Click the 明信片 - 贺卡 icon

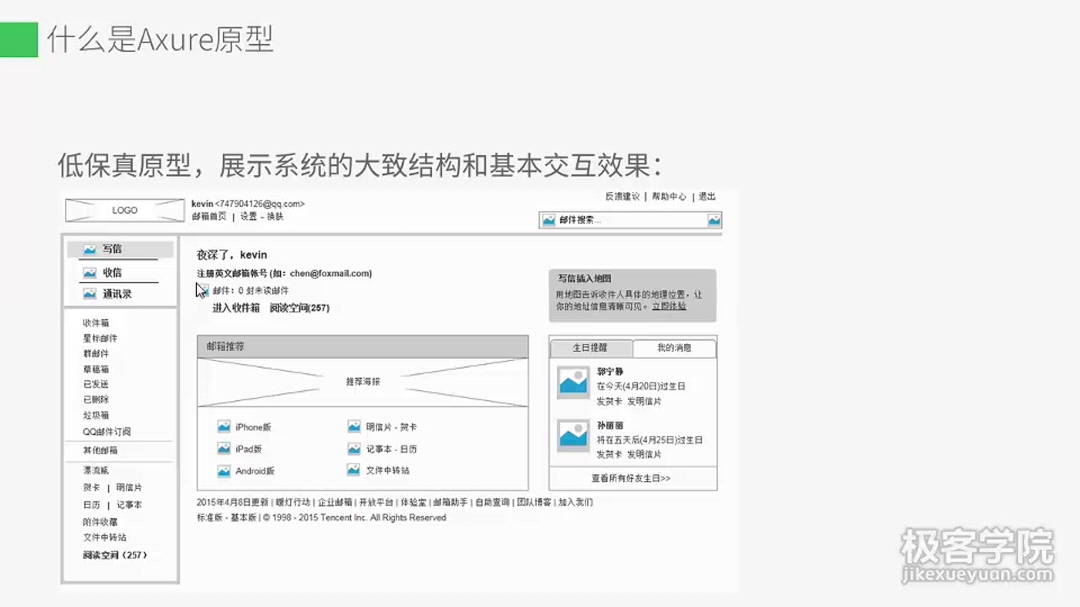[354, 426]
